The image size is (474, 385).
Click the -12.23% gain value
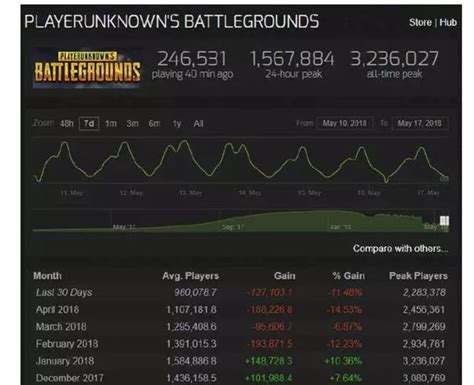click(344, 344)
